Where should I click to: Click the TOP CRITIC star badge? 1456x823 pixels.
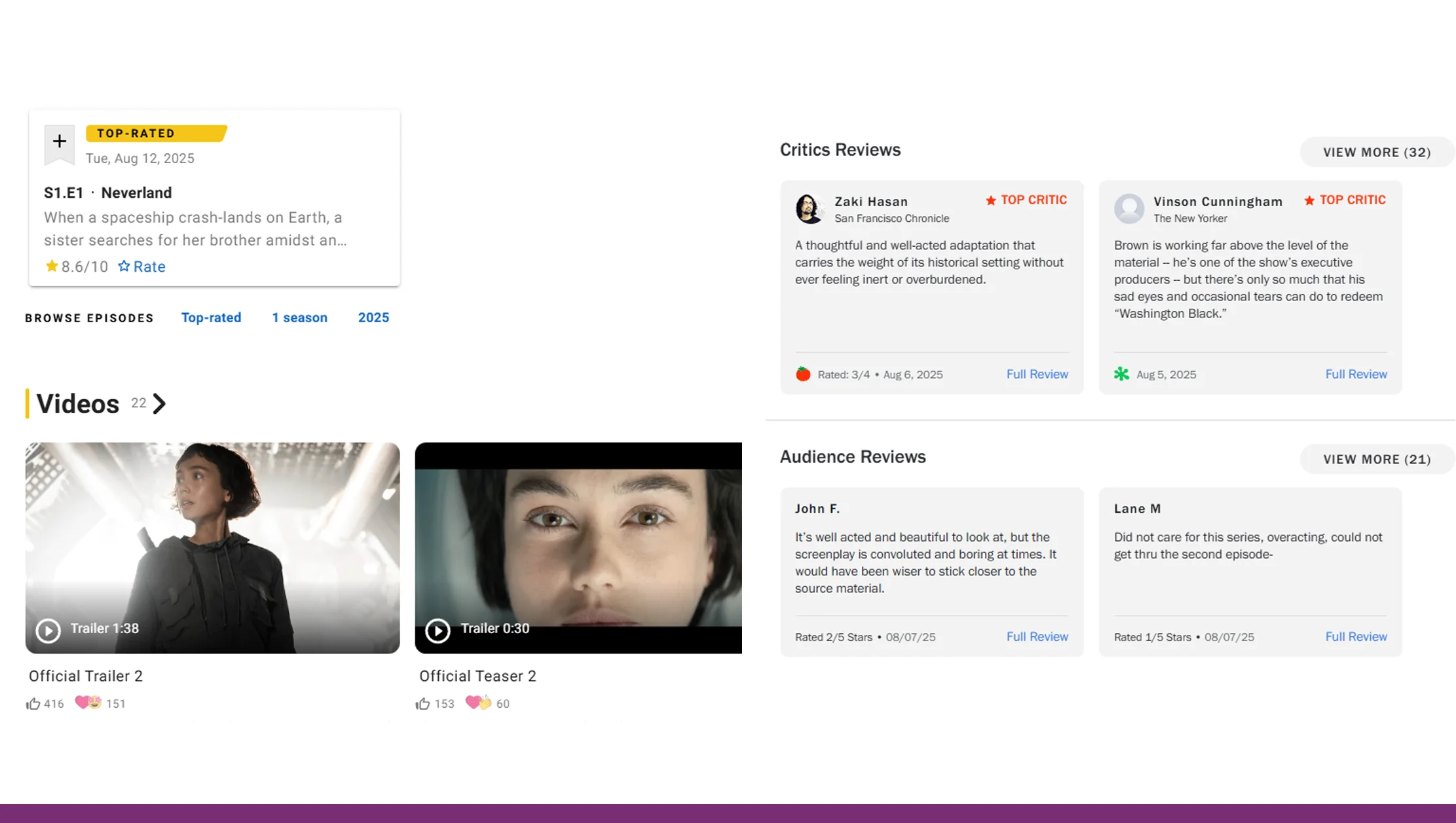[x=990, y=200]
